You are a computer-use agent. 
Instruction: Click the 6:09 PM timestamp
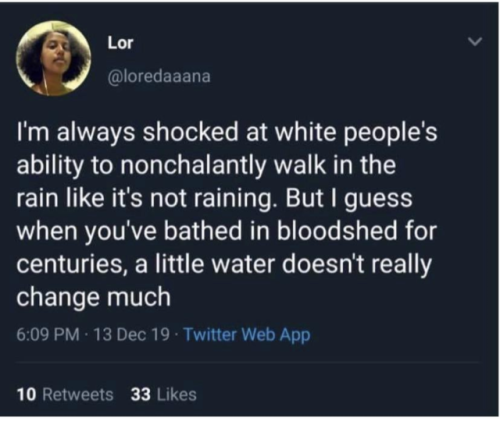coord(48,334)
